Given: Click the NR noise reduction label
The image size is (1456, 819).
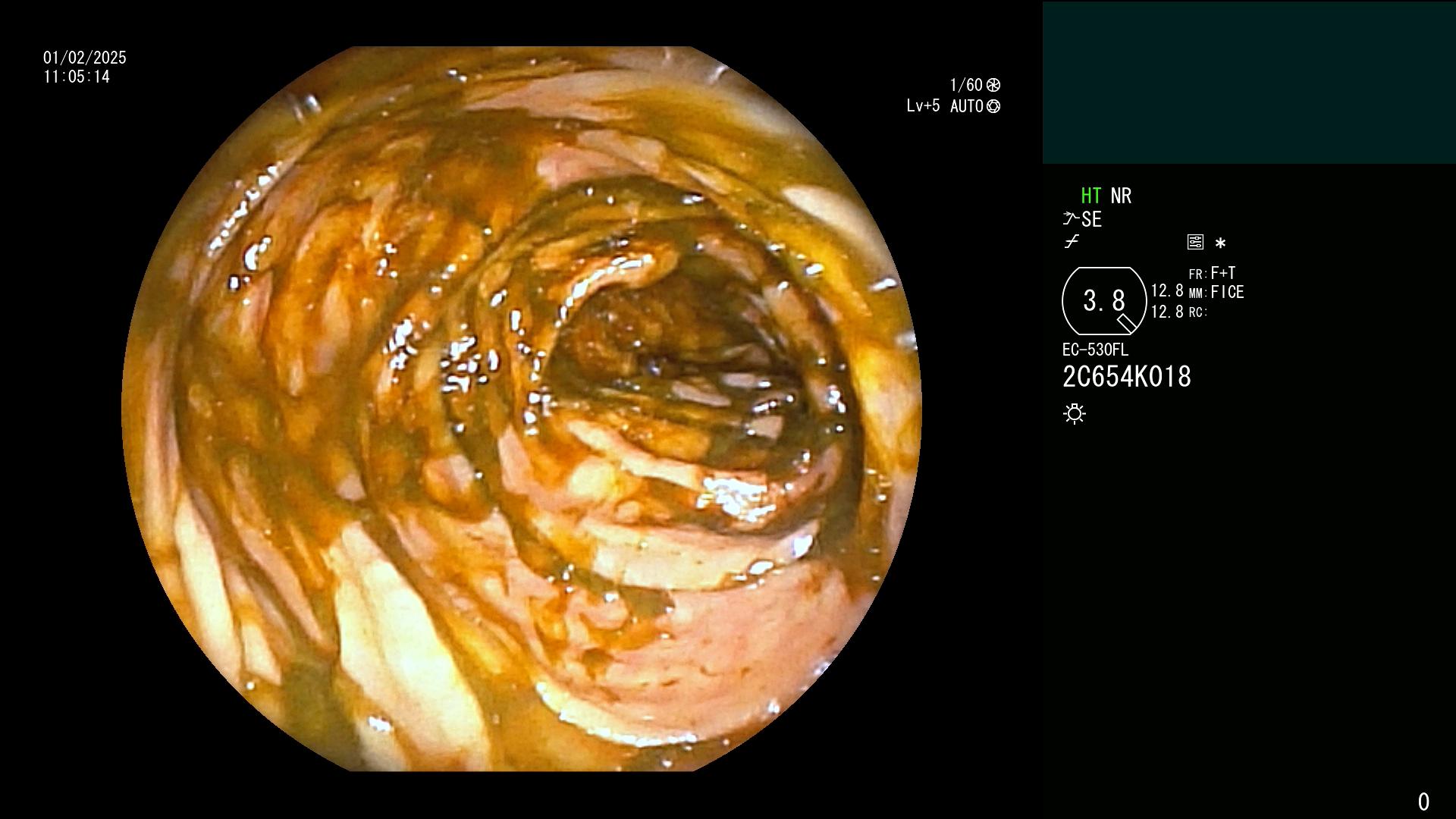Looking at the screenshot, I should pos(1121,196).
